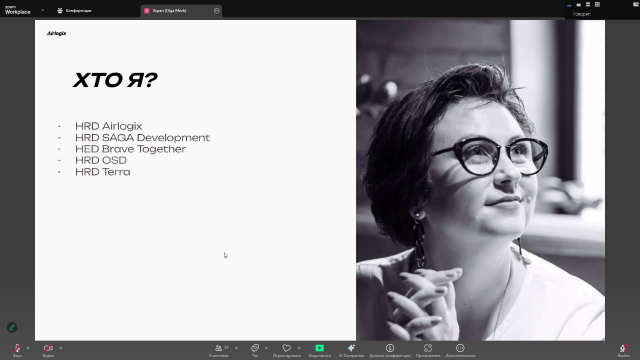Click the ХТО Я? slide heading
640x360 pixels.
[115, 80]
